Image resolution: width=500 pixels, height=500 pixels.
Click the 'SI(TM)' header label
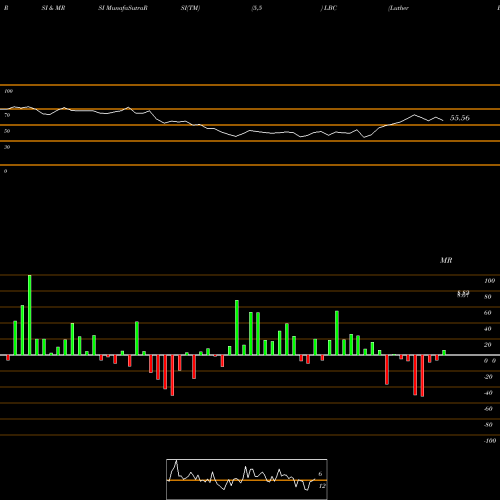(x=190, y=8)
